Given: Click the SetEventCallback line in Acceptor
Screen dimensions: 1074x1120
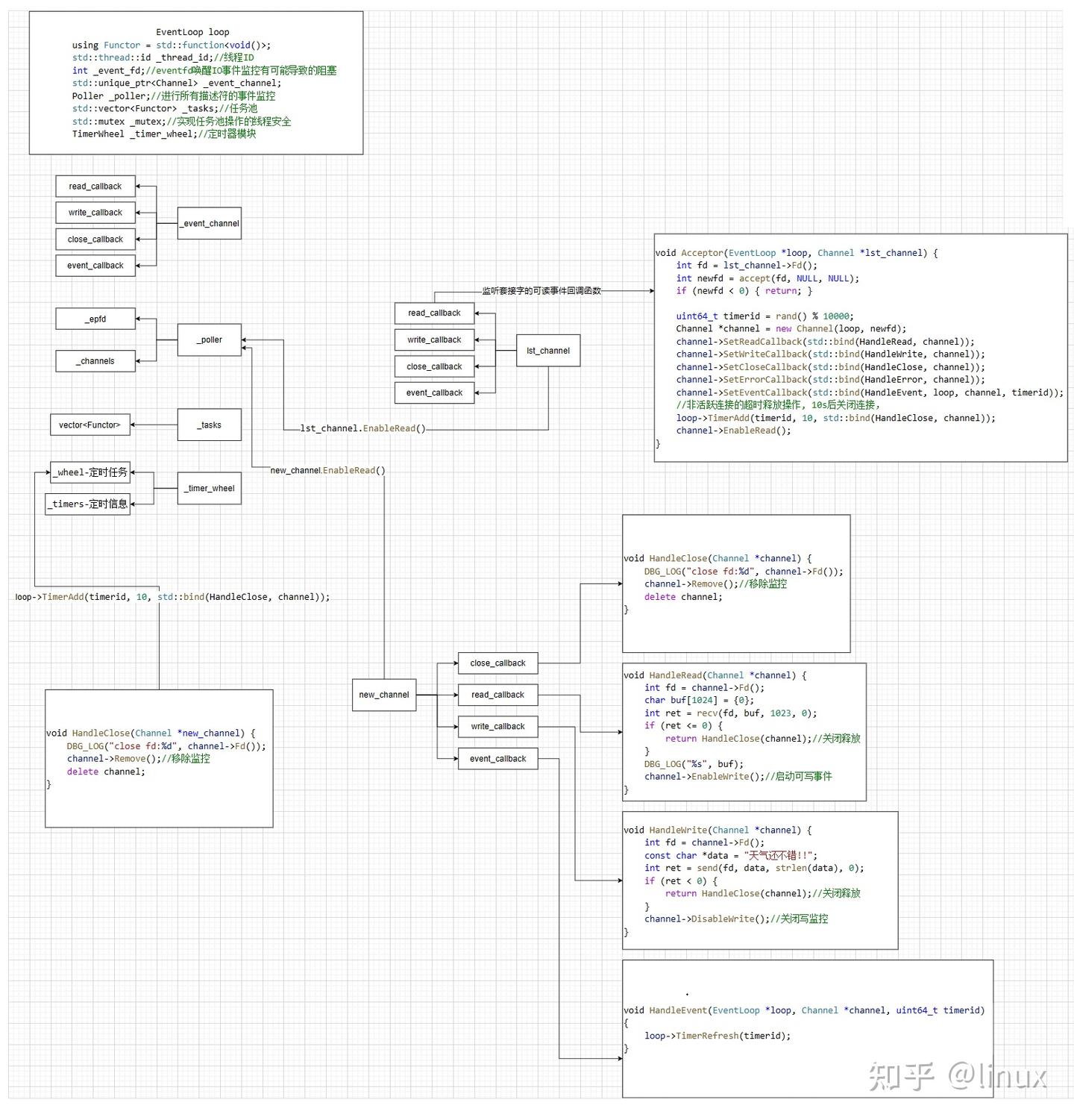Looking at the screenshot, I should pyautogui.click(x=870, y=392).
